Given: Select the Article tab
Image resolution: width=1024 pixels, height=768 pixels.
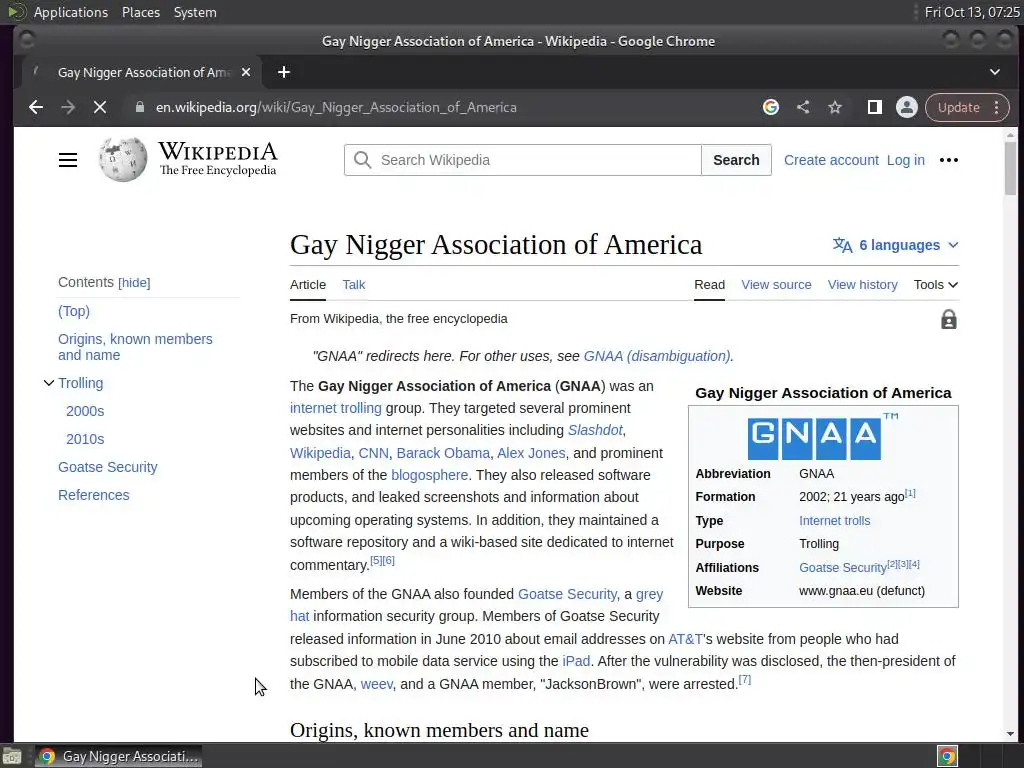Looking at the screenshot, I should (308, 285).
